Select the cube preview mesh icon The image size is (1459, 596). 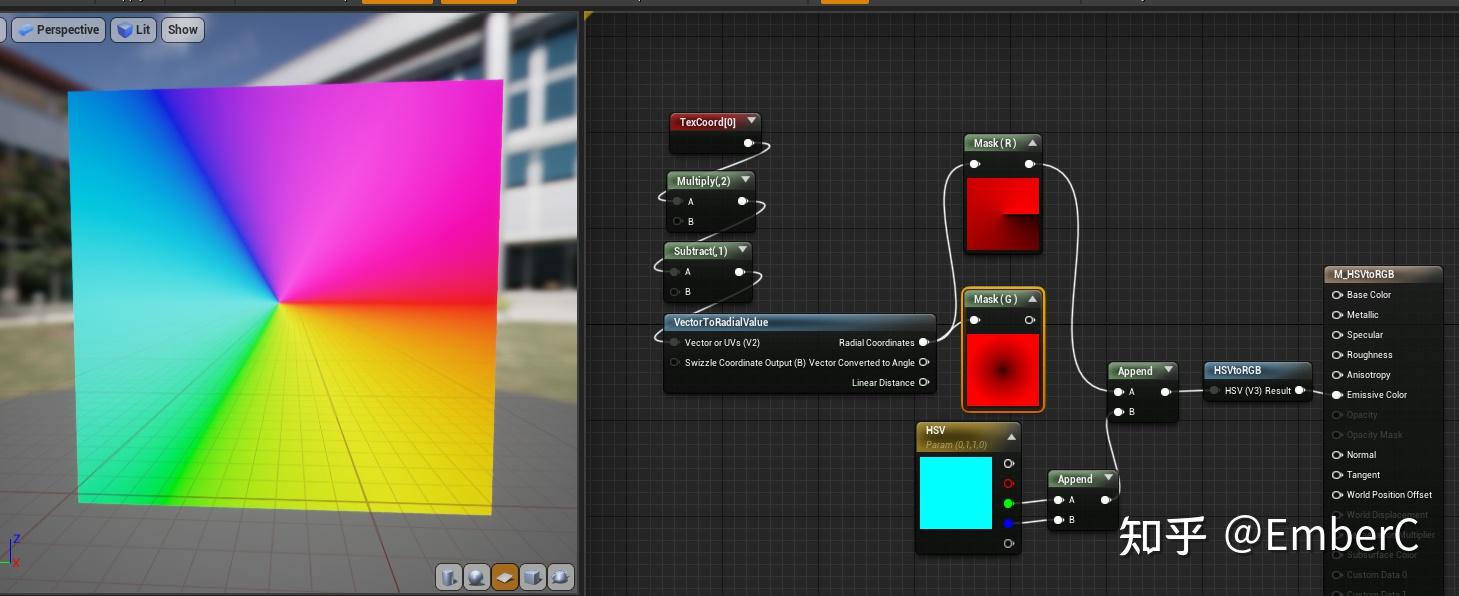click(x=533, y=577)
